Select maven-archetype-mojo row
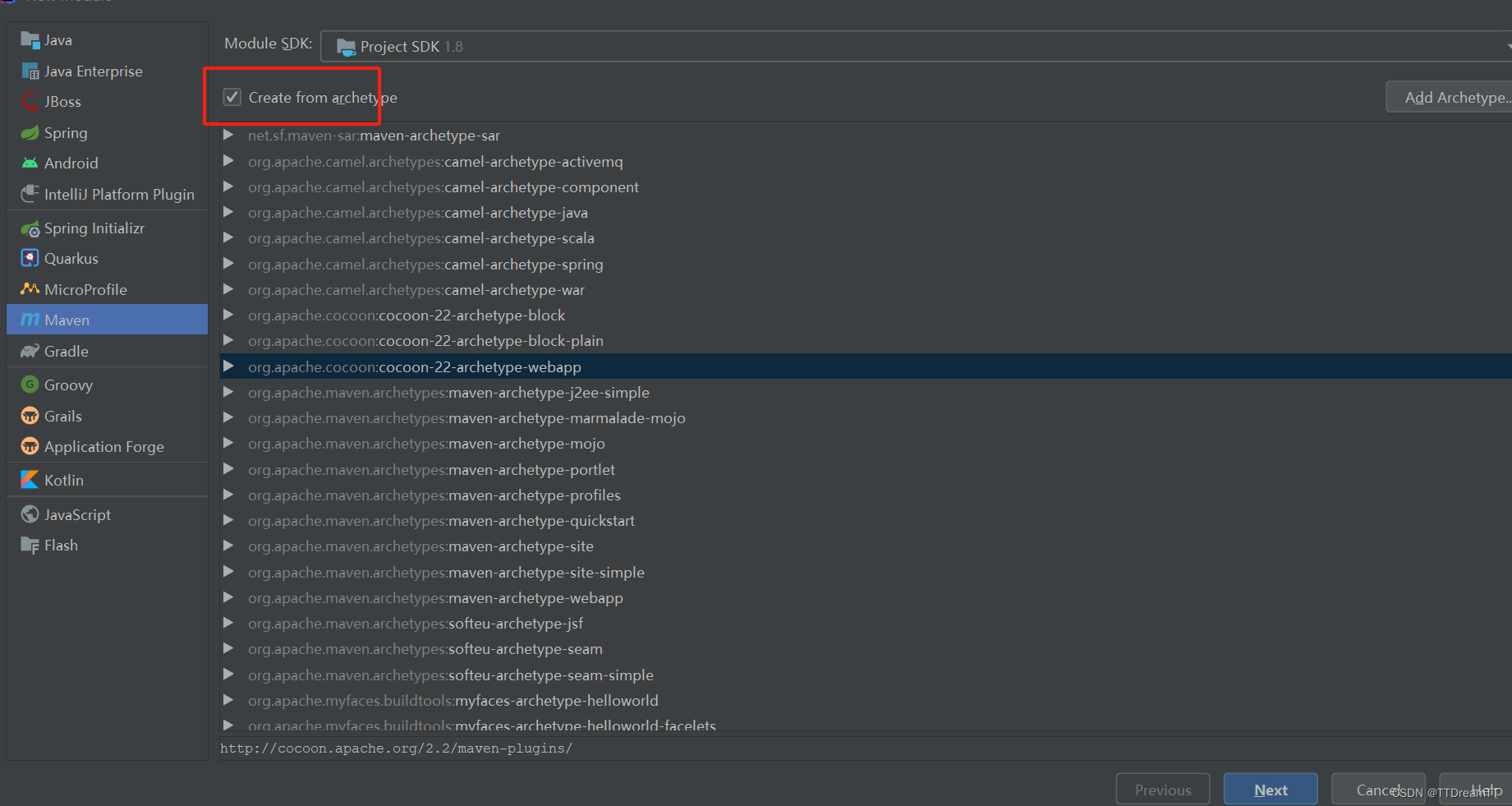Image resolution: width=1512 pixels, height=806 pixels. pyautogui.click(x=866, y=443)
